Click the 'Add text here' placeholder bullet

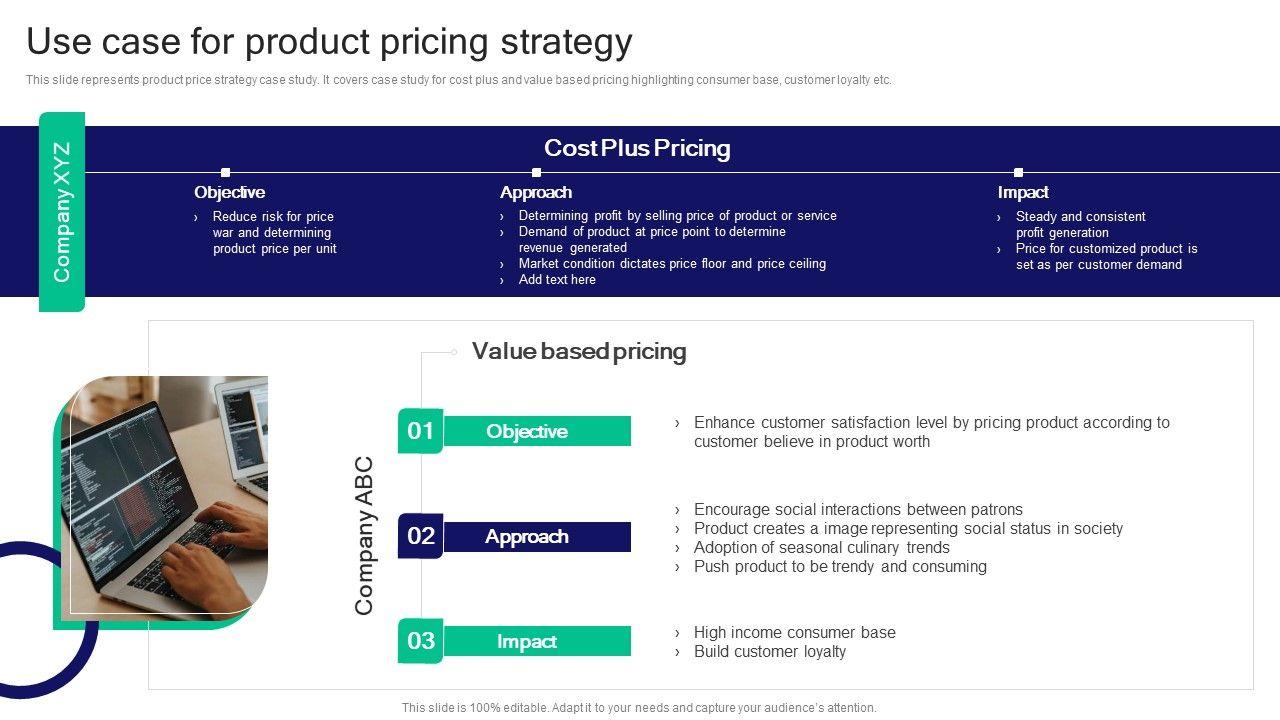click(x=557, y=280)
